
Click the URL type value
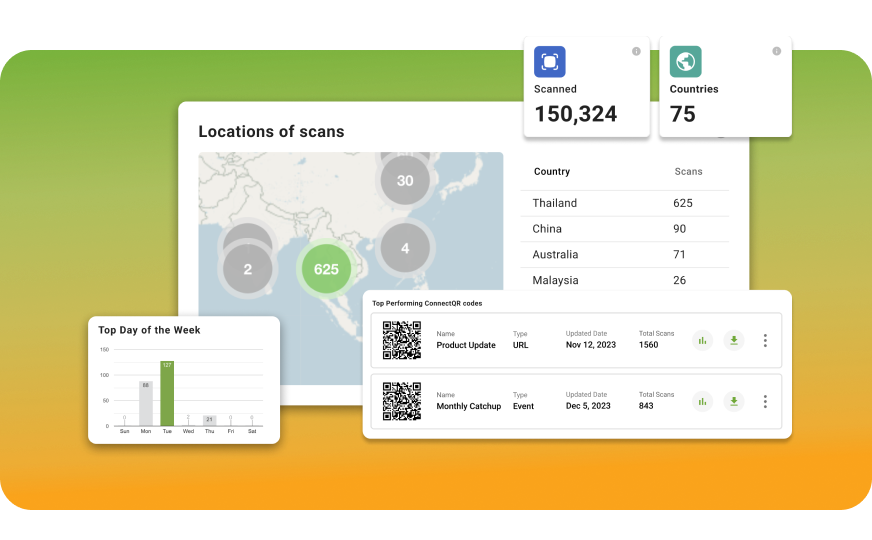[521, 345]
